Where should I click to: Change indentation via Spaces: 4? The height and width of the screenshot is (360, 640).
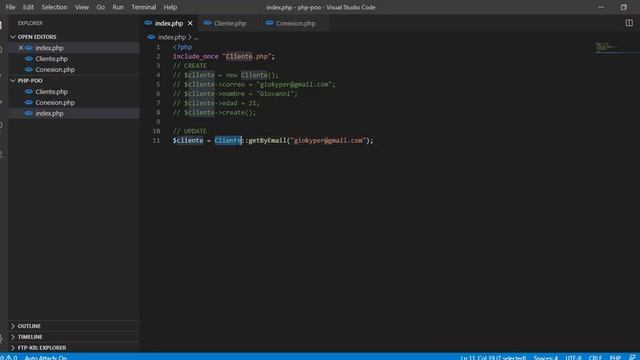(545, 357)
